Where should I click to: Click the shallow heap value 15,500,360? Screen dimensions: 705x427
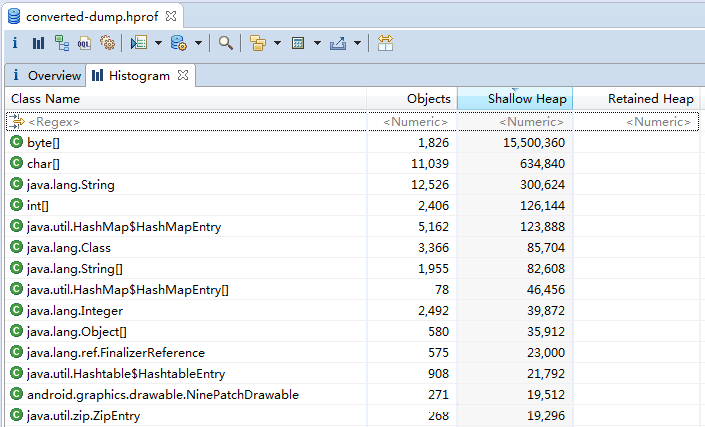tap(534, 143)
